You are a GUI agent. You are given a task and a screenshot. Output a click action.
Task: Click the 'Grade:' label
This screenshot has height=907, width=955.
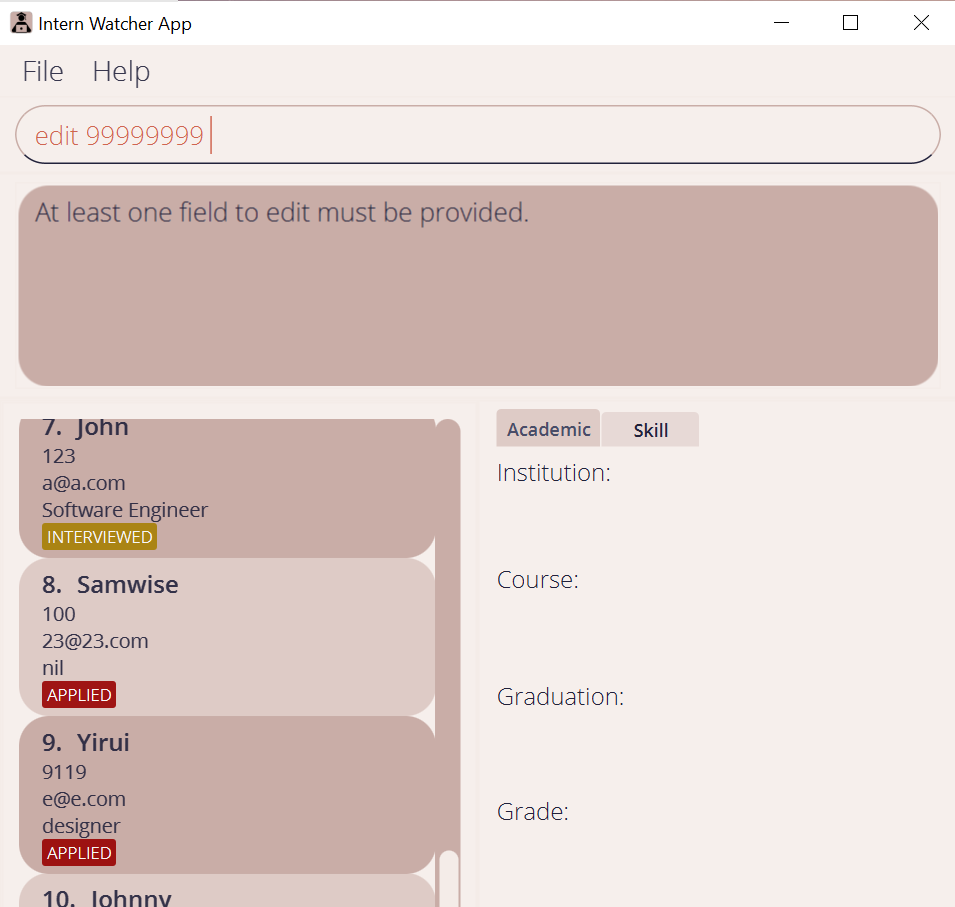[x=532, y=811]
